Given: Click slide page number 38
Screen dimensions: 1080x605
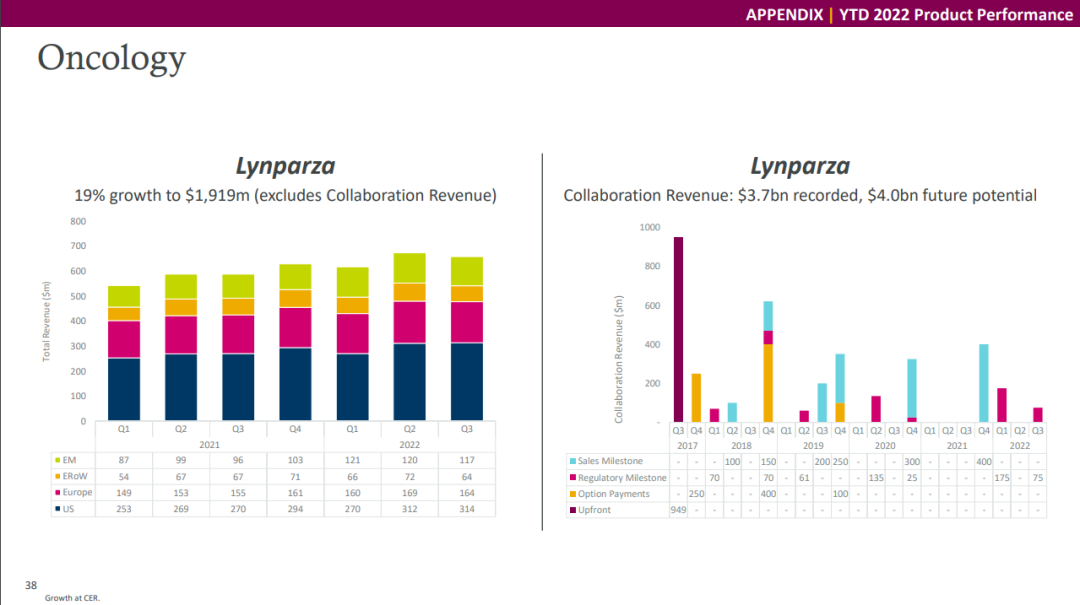Looking at the screenshot, I should [31, 584].
